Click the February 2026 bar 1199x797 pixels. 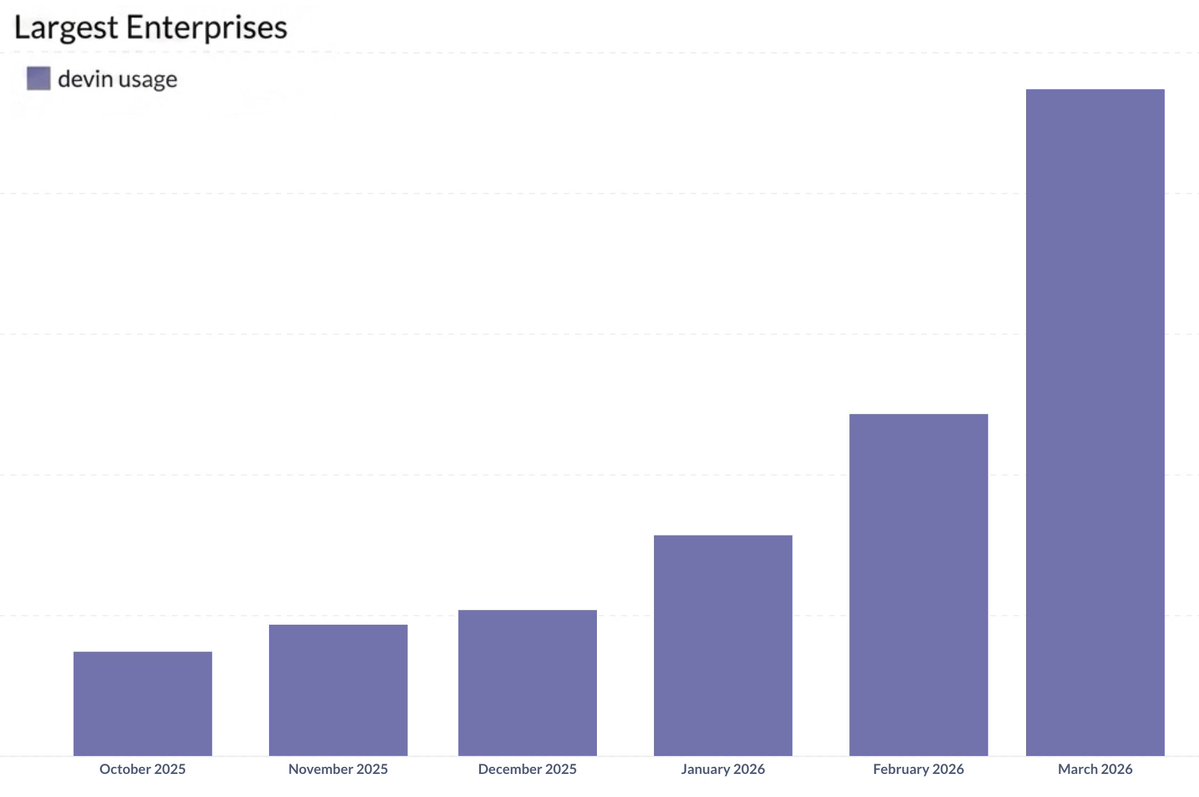tap(918, 584)
